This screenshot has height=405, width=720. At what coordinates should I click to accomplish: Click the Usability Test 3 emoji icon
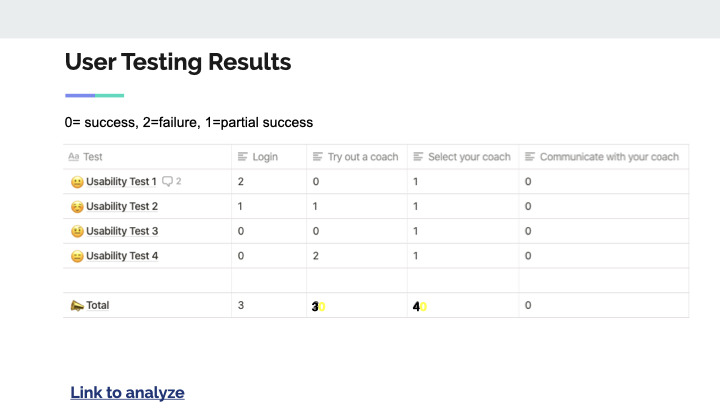77,231
